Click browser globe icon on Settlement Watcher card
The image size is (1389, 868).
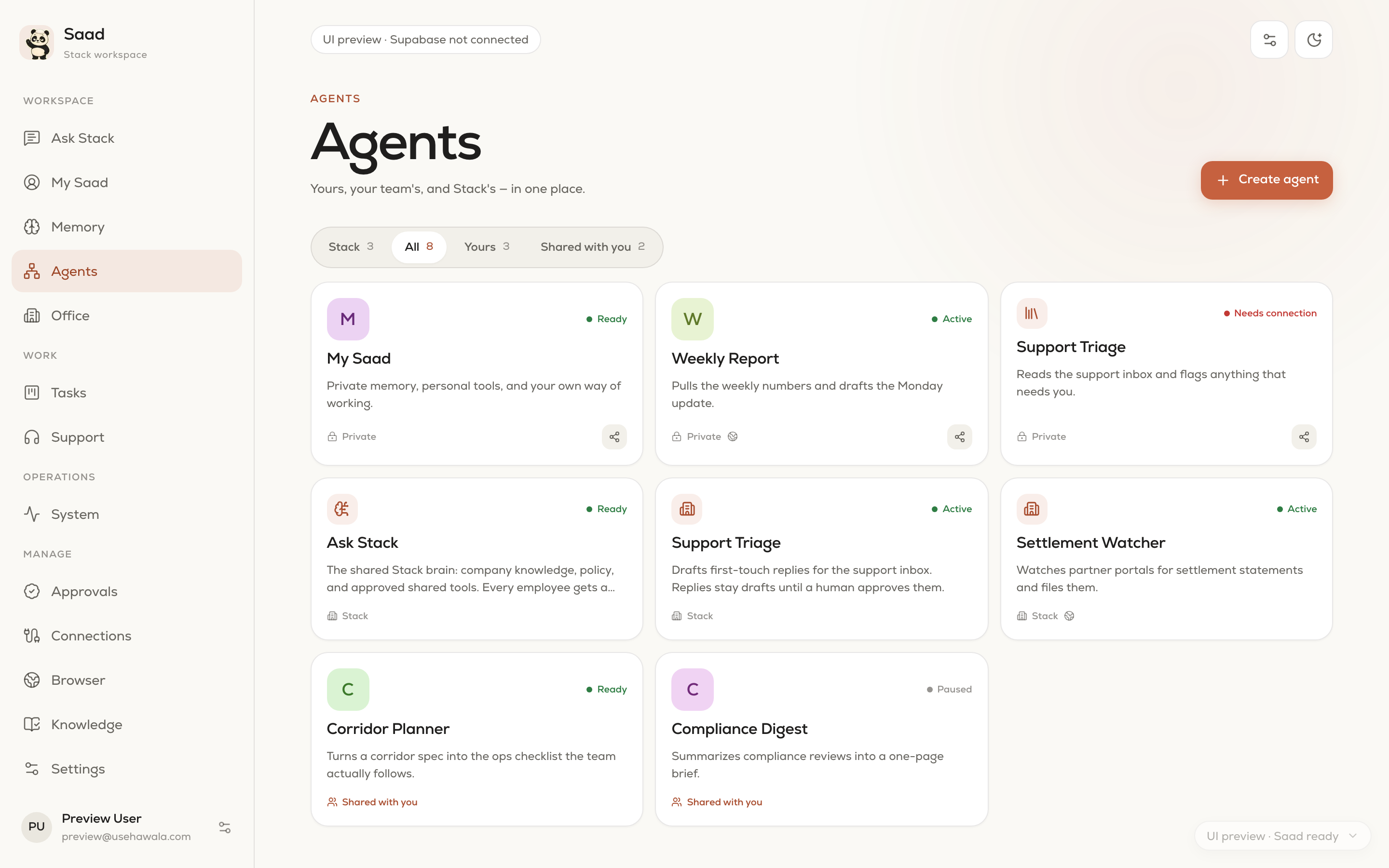point(1069,616)
